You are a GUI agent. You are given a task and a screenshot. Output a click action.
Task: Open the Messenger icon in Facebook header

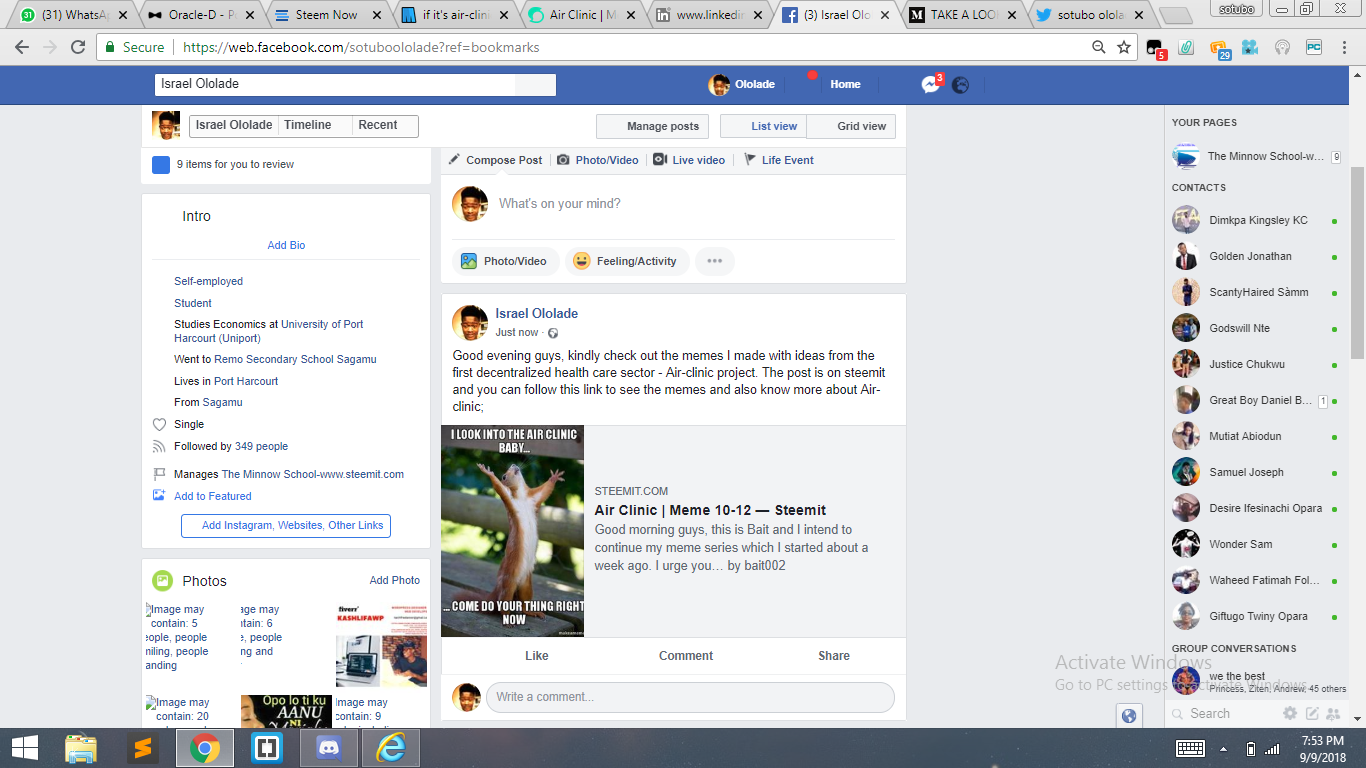tap(930, 85)
